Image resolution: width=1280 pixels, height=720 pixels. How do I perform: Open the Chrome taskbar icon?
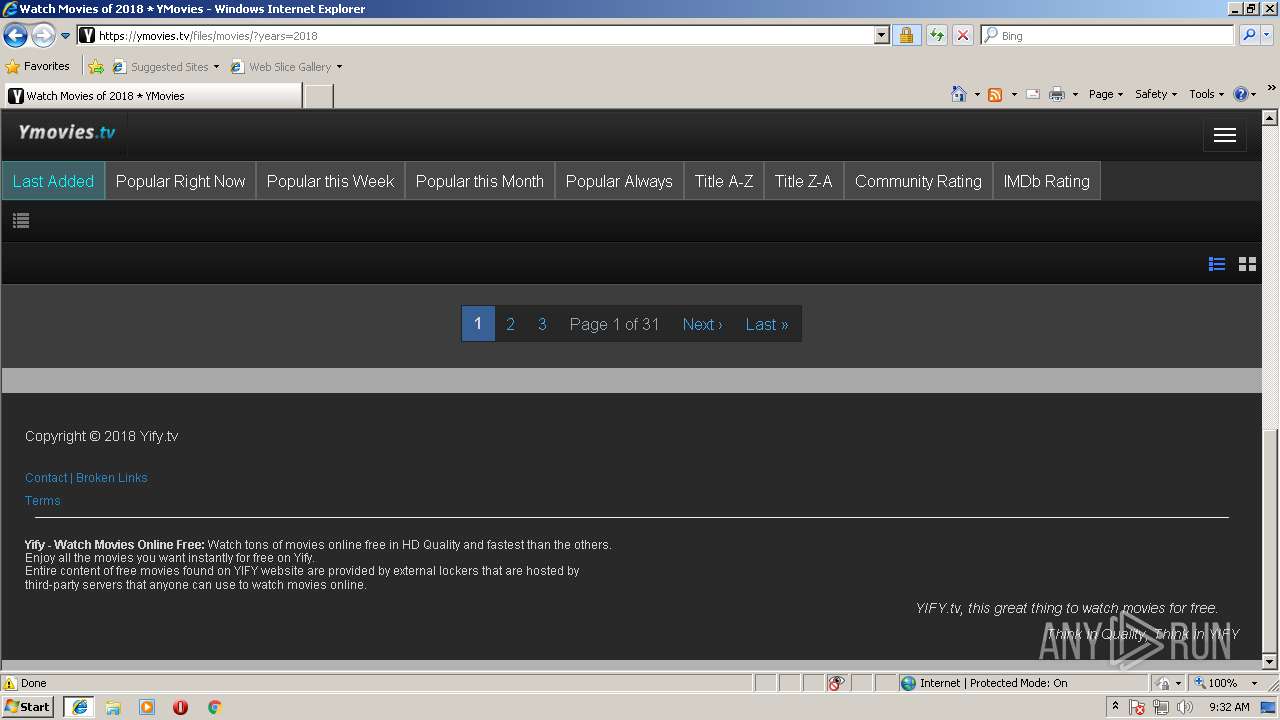point(214,707)
